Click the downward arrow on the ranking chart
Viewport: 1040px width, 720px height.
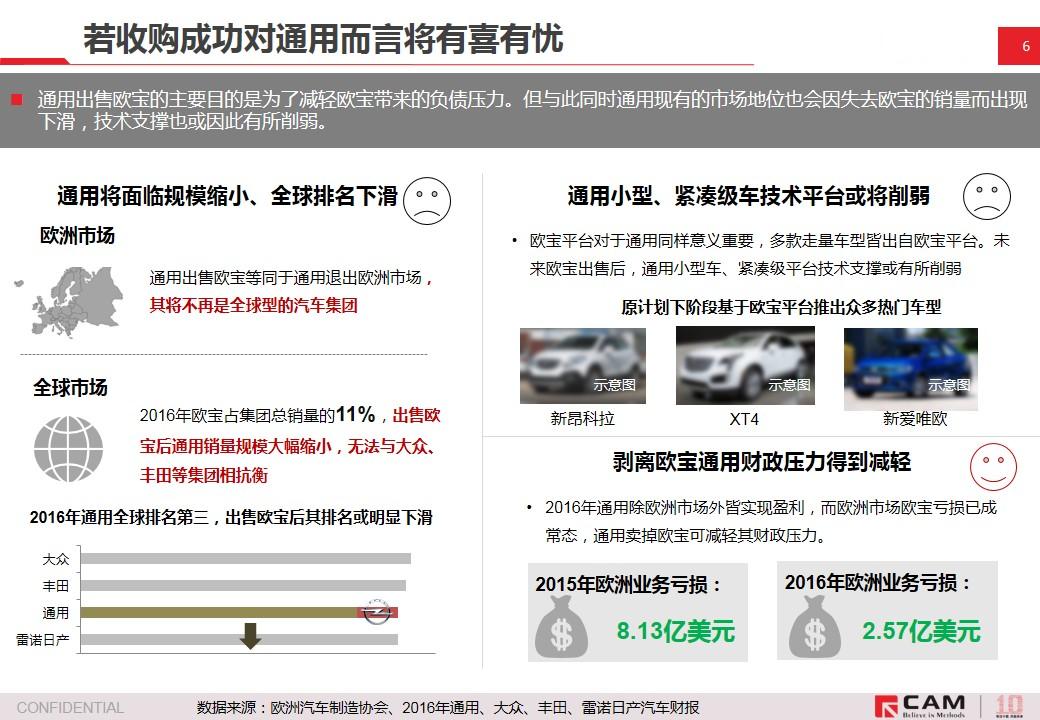(250, 636)
